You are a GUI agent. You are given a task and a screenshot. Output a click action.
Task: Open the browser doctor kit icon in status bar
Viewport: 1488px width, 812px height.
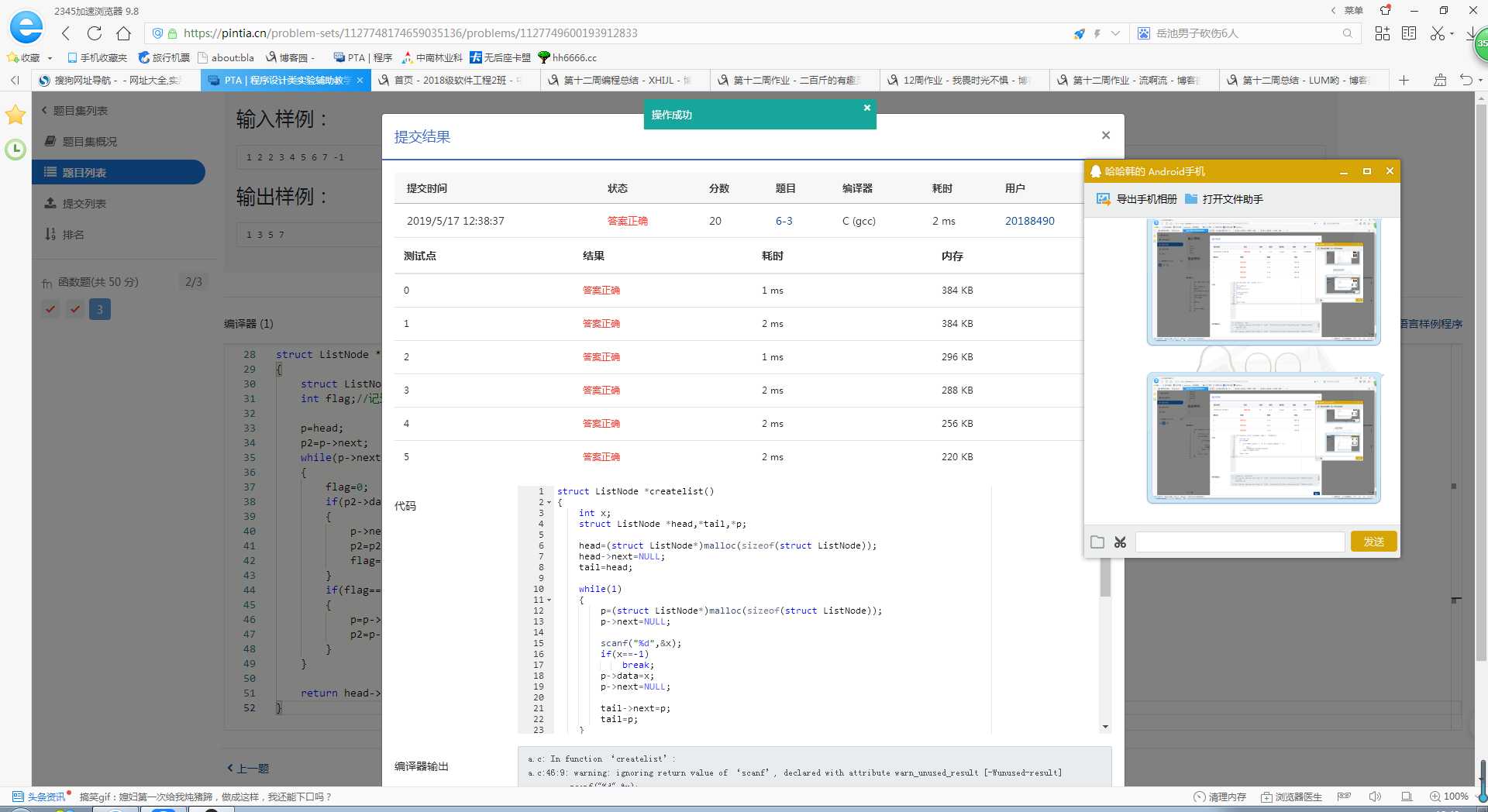(1266, 797)
